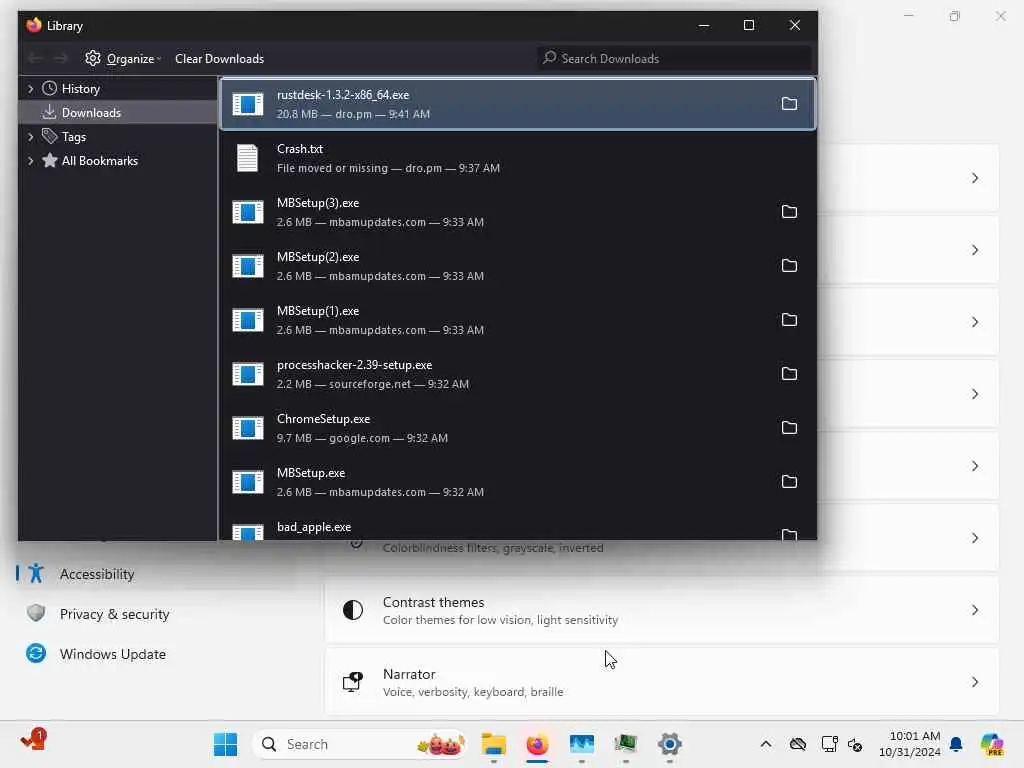Click the rustdesk executable file icon
1024x768 pixels.
tap(248, 104)
